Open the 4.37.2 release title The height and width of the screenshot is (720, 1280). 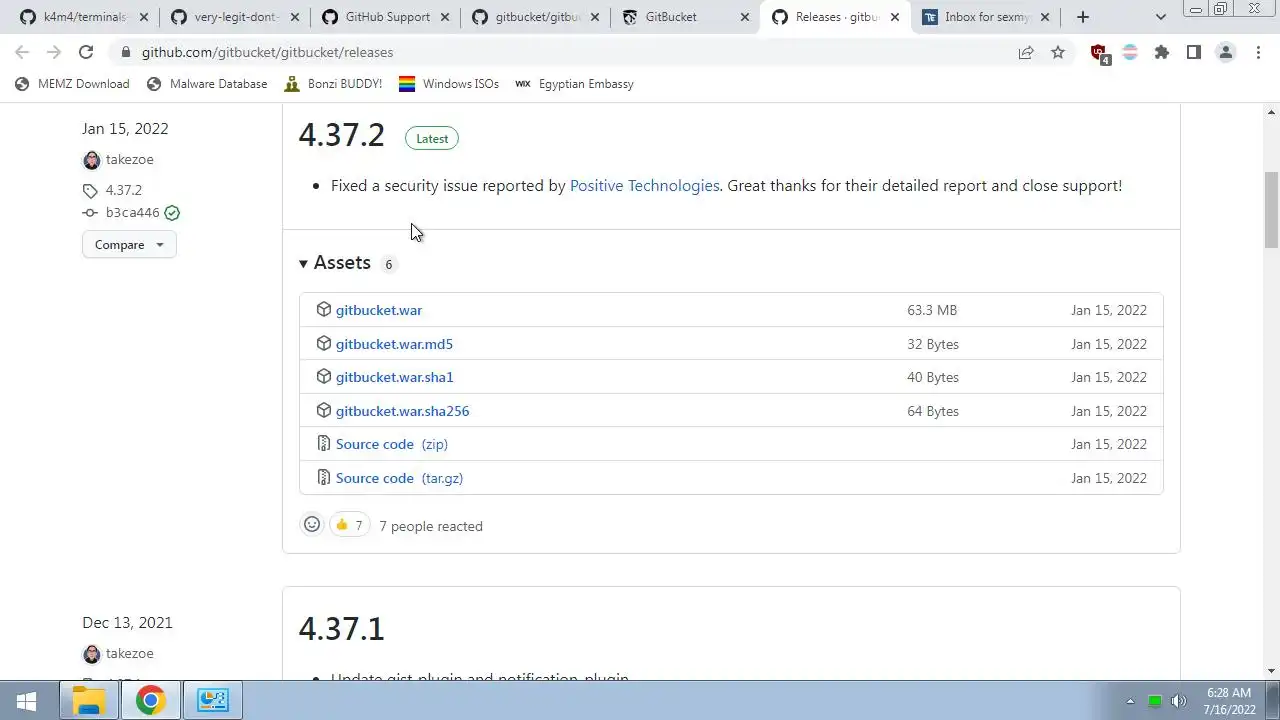[341, 135]
